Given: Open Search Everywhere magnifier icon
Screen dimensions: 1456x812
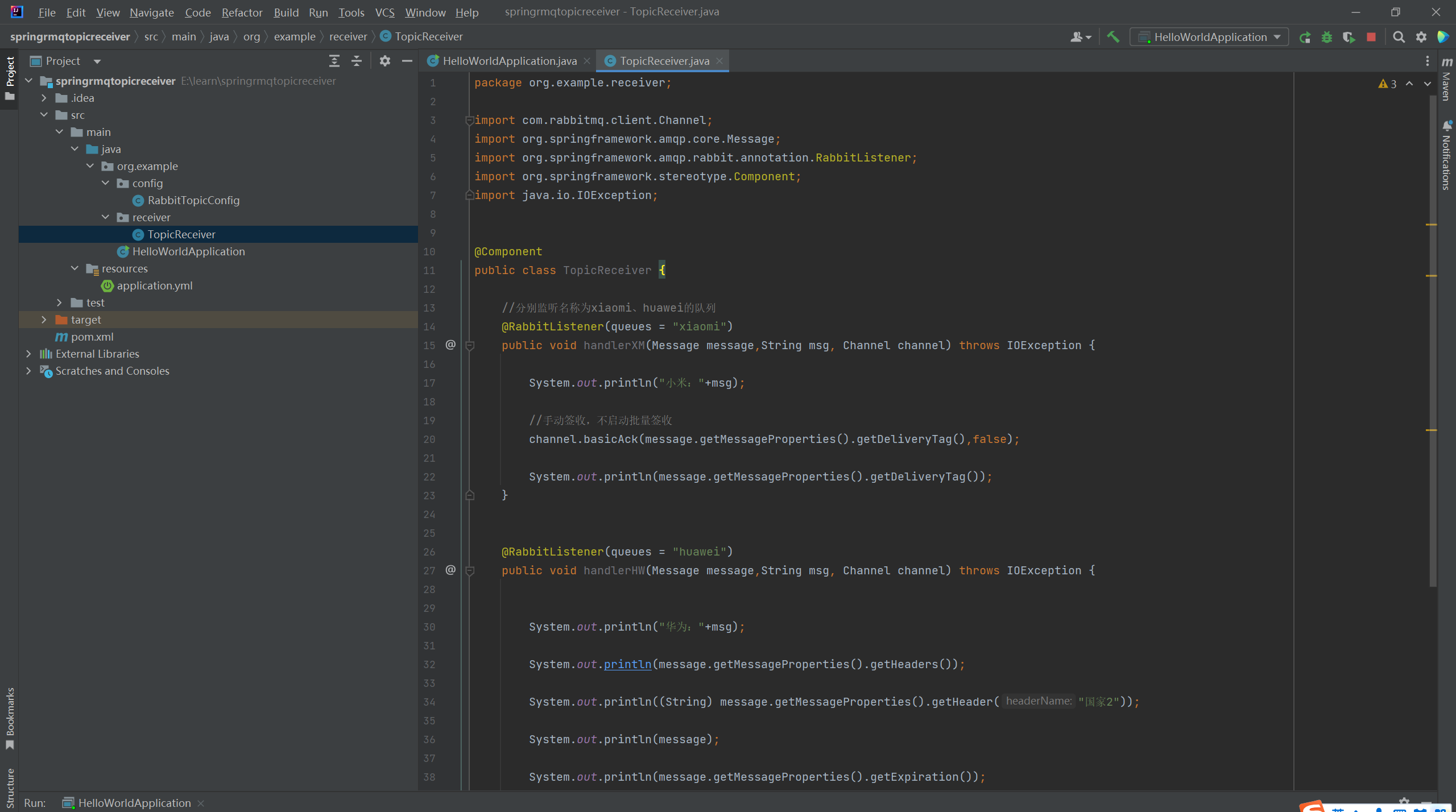Looking at the screenshot, I should [1399, 37].
